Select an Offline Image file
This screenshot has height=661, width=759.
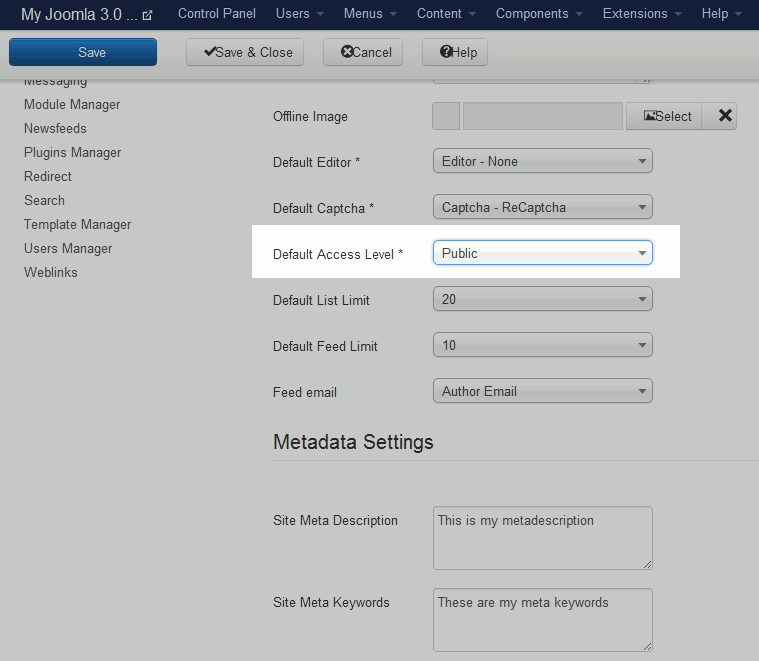click(x=664, y=116)
